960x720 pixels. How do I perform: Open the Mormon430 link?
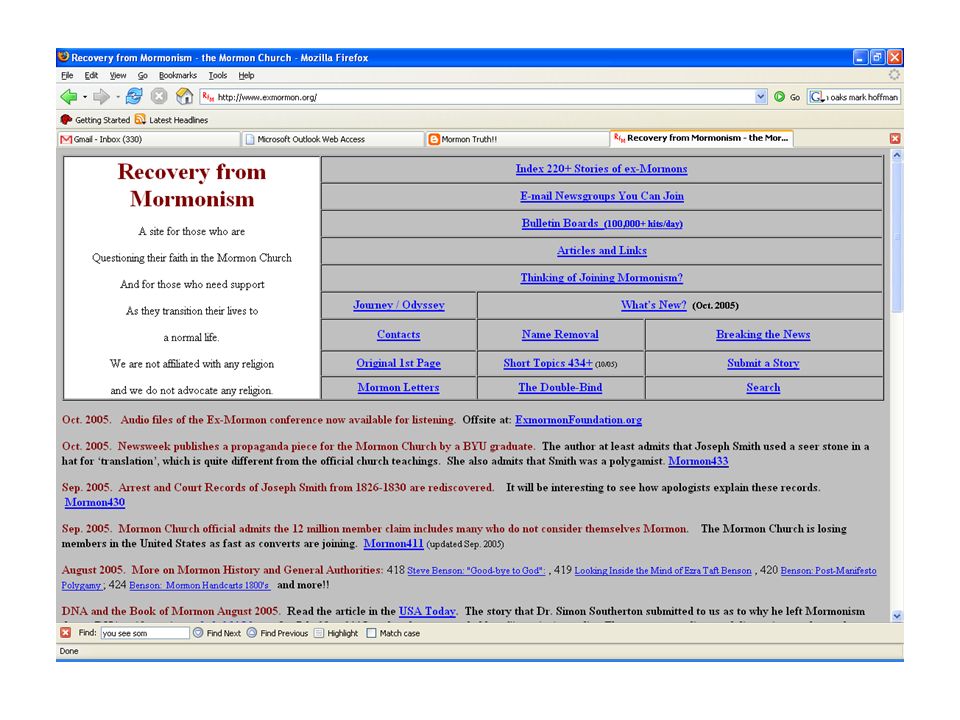click(95, 502)
